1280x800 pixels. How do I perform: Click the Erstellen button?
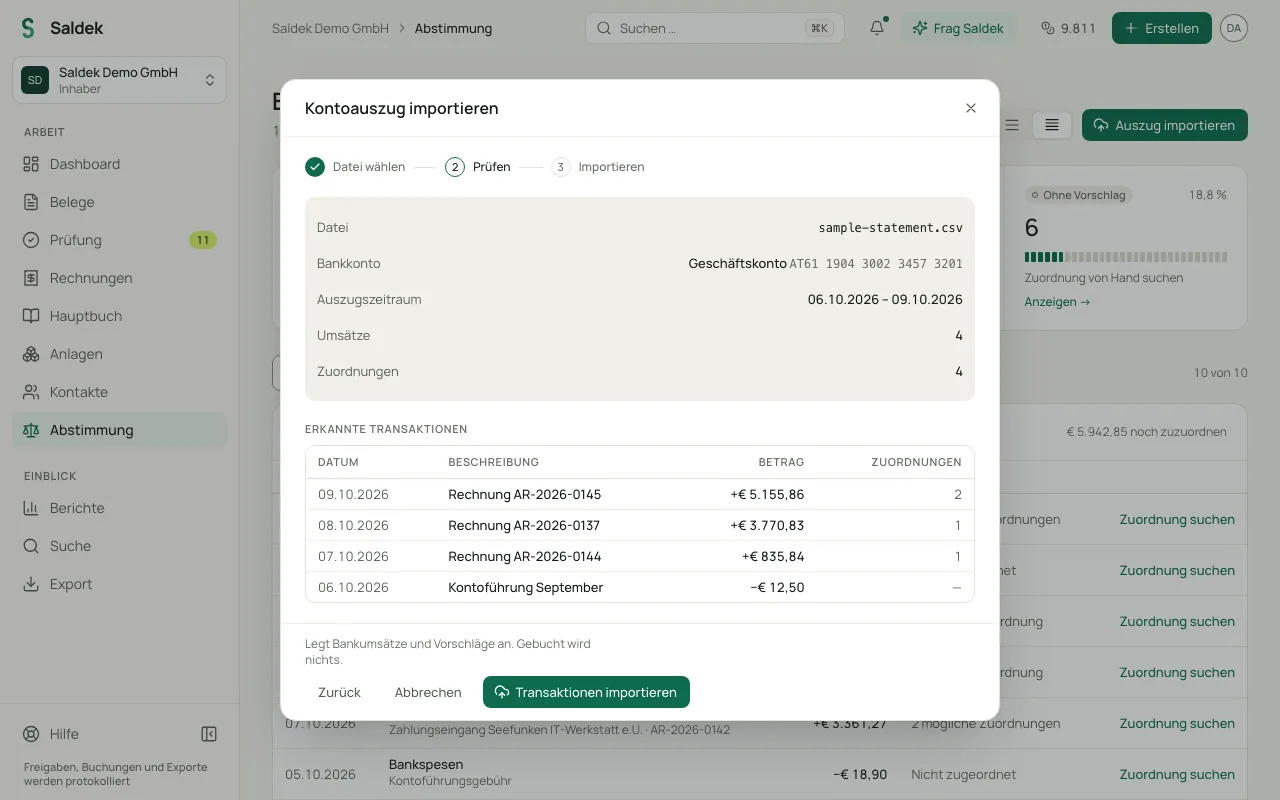[1162, 28]
